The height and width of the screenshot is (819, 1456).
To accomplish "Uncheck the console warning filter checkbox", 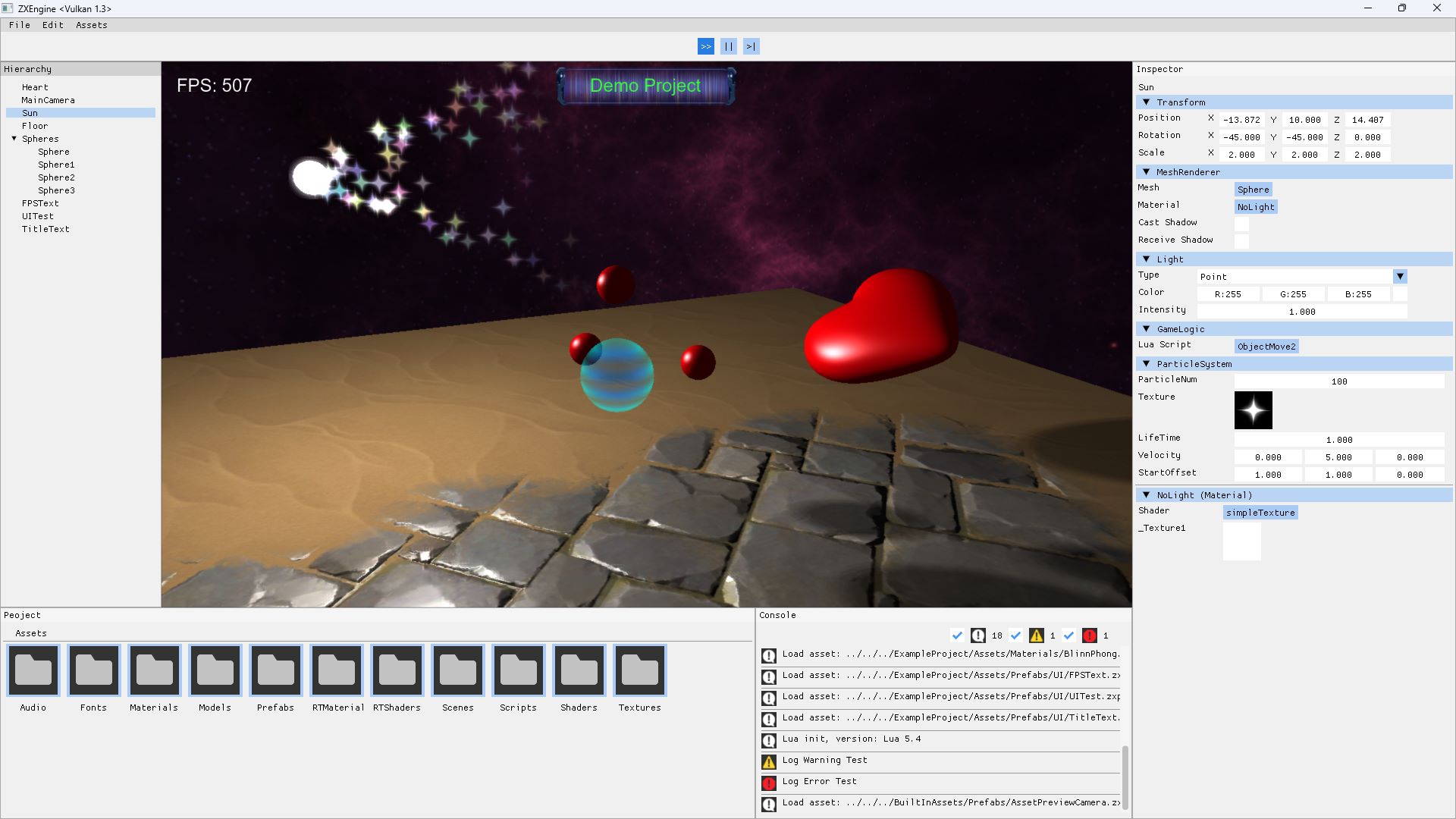I will (1016, 635).
